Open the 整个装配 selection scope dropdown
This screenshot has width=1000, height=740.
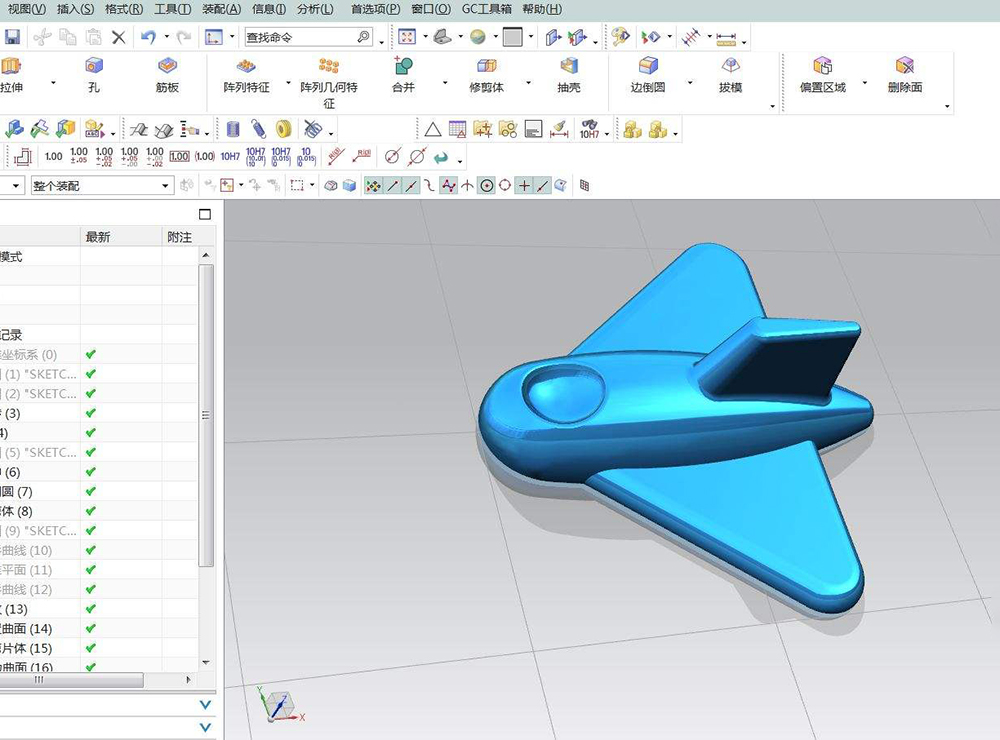coord(165,186)
